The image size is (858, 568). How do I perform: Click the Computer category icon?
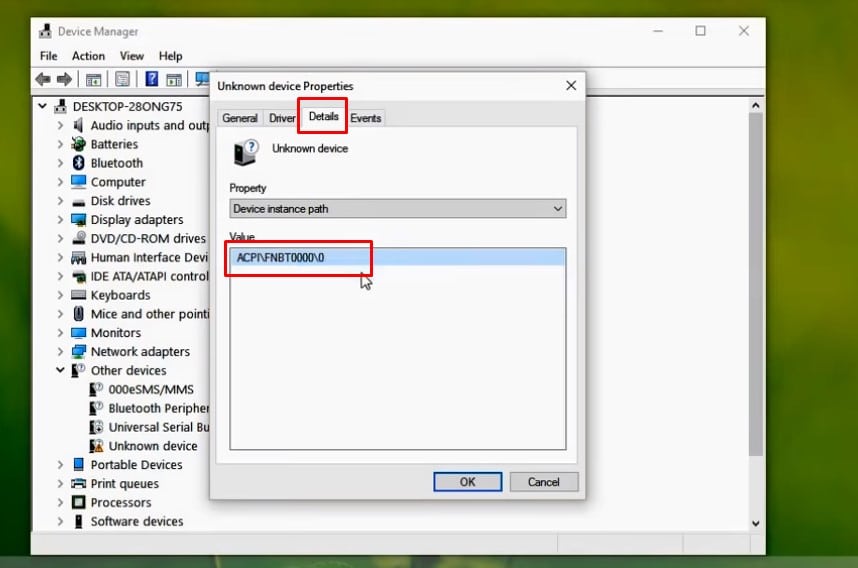click(x=79, y=182)
